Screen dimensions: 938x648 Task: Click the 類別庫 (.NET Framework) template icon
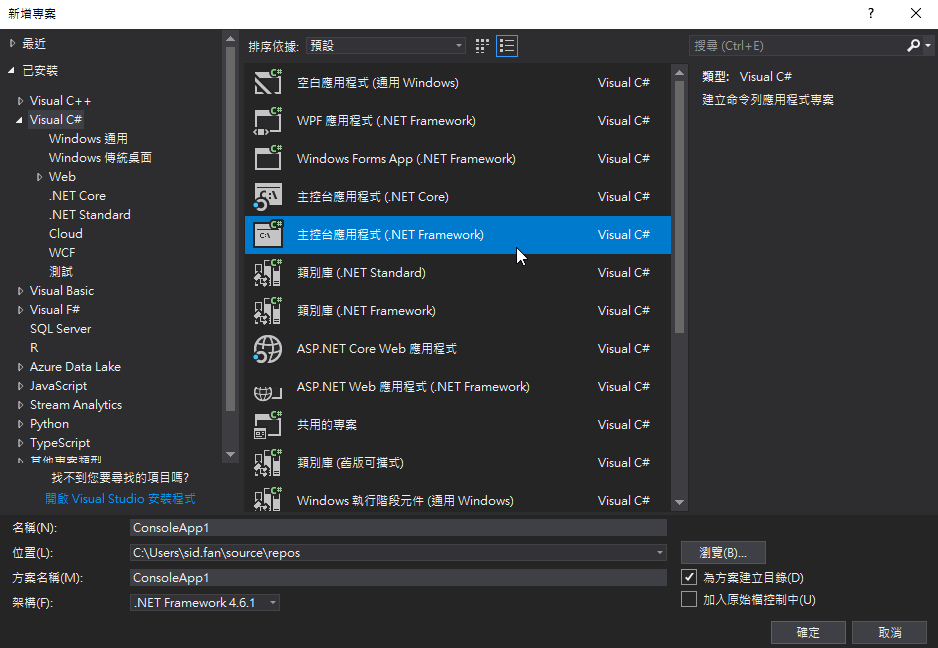point(268,310)
